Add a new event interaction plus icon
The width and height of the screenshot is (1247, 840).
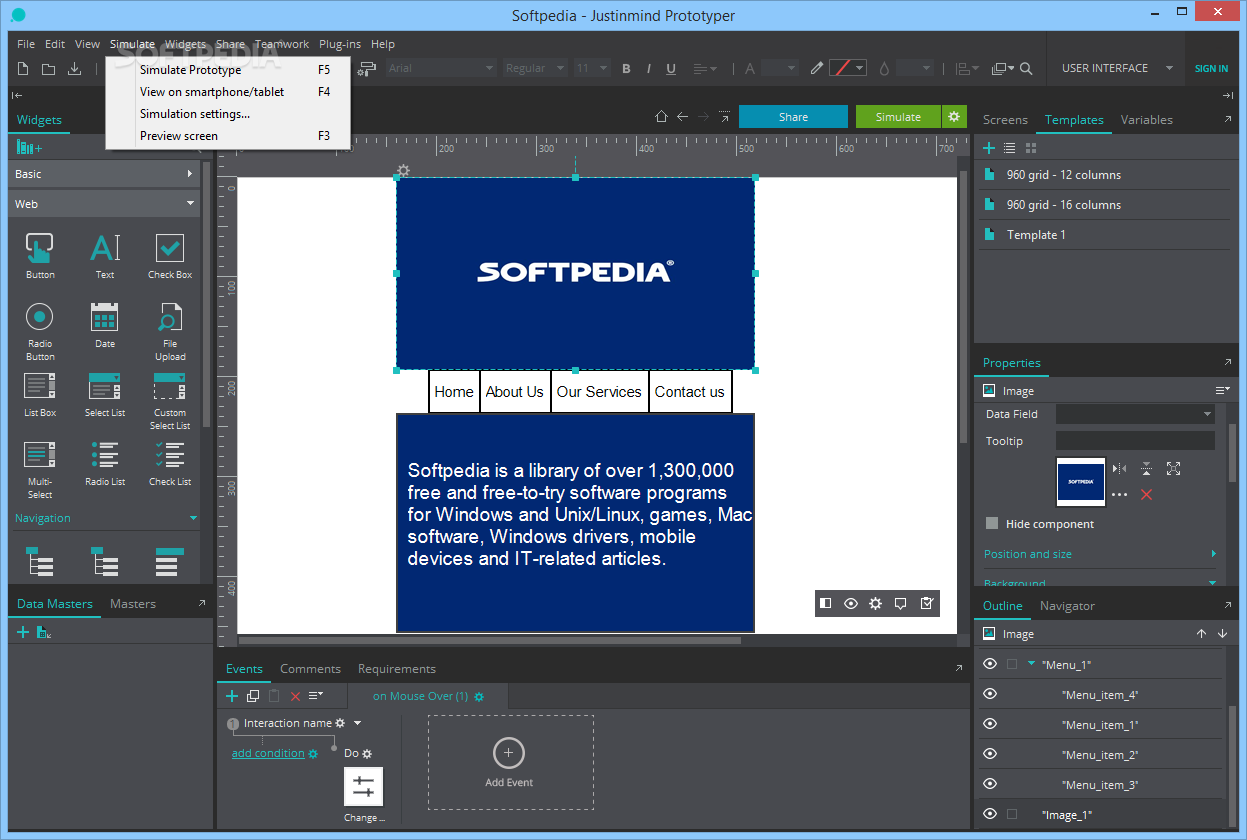[232, 696]
